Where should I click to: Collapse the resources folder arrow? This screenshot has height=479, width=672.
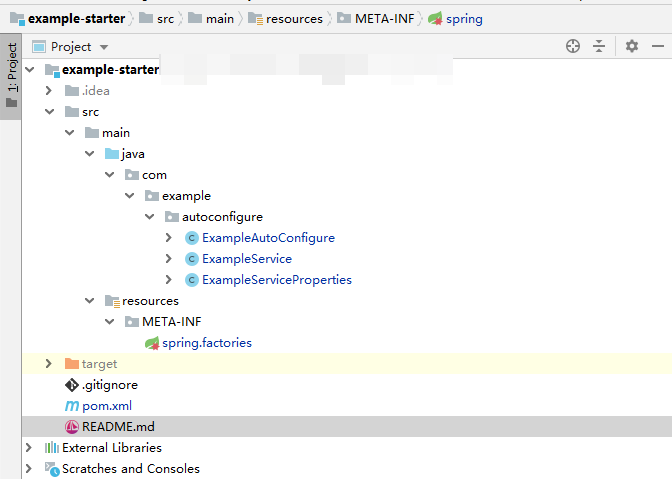pos(90,300)
